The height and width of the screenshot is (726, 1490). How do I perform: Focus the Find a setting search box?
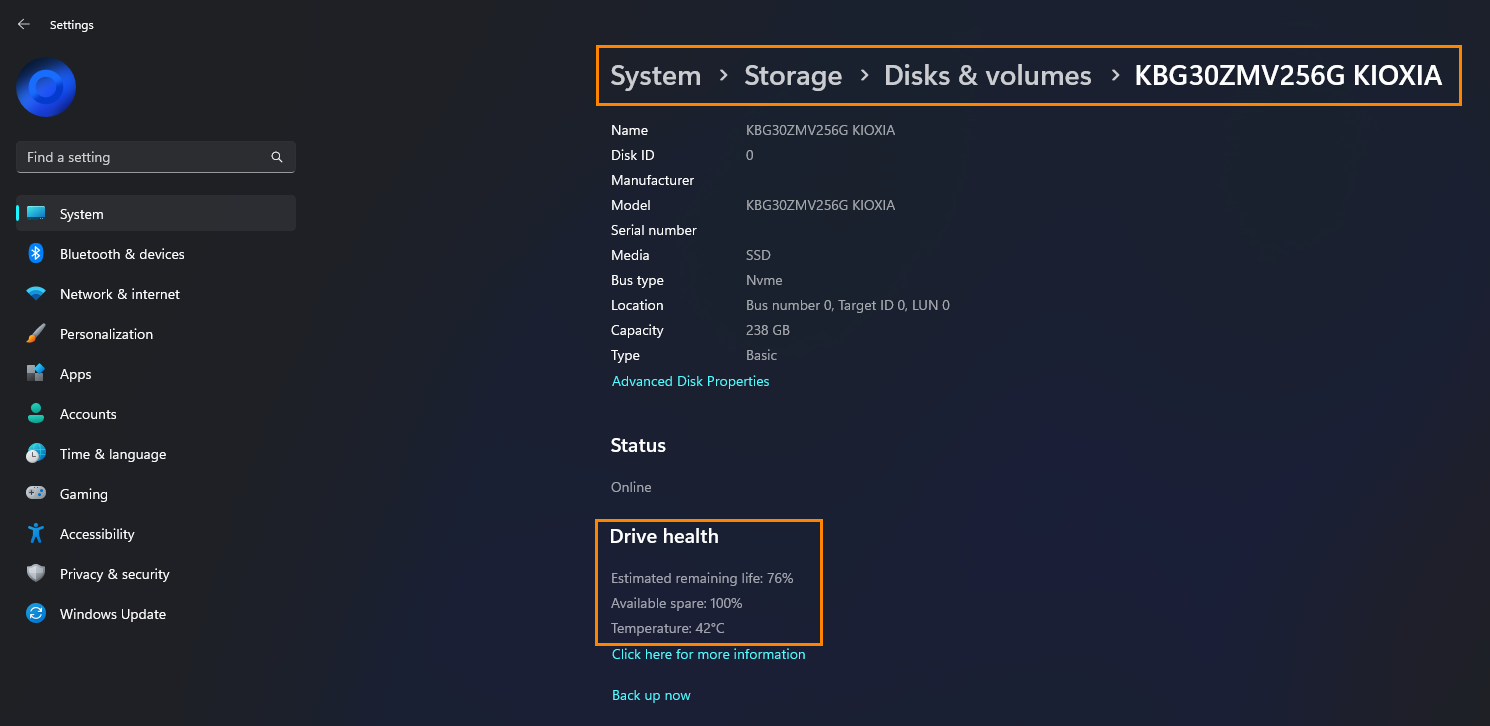pyautogui.click(x=156, y=157)
